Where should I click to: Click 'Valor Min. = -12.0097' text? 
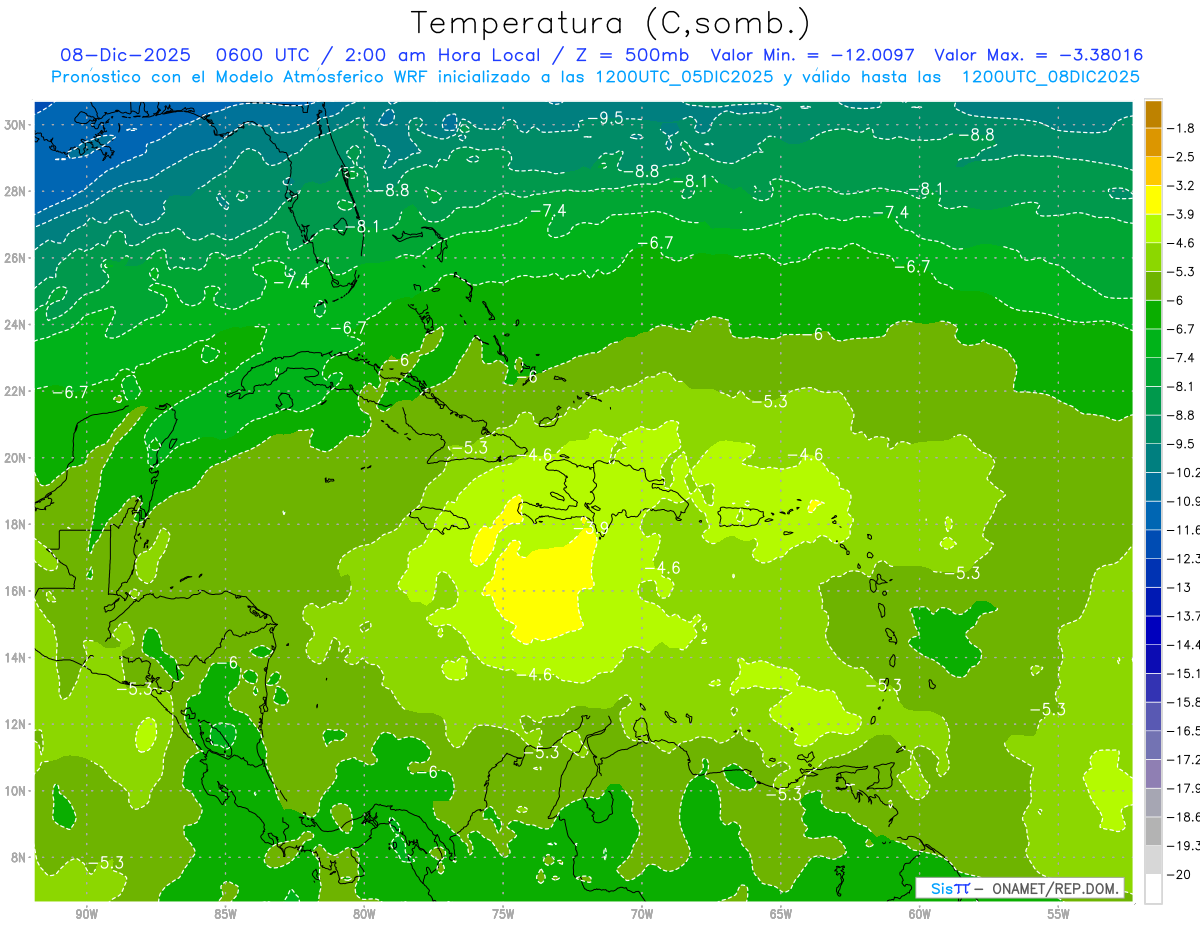click(x=814, y=55)
